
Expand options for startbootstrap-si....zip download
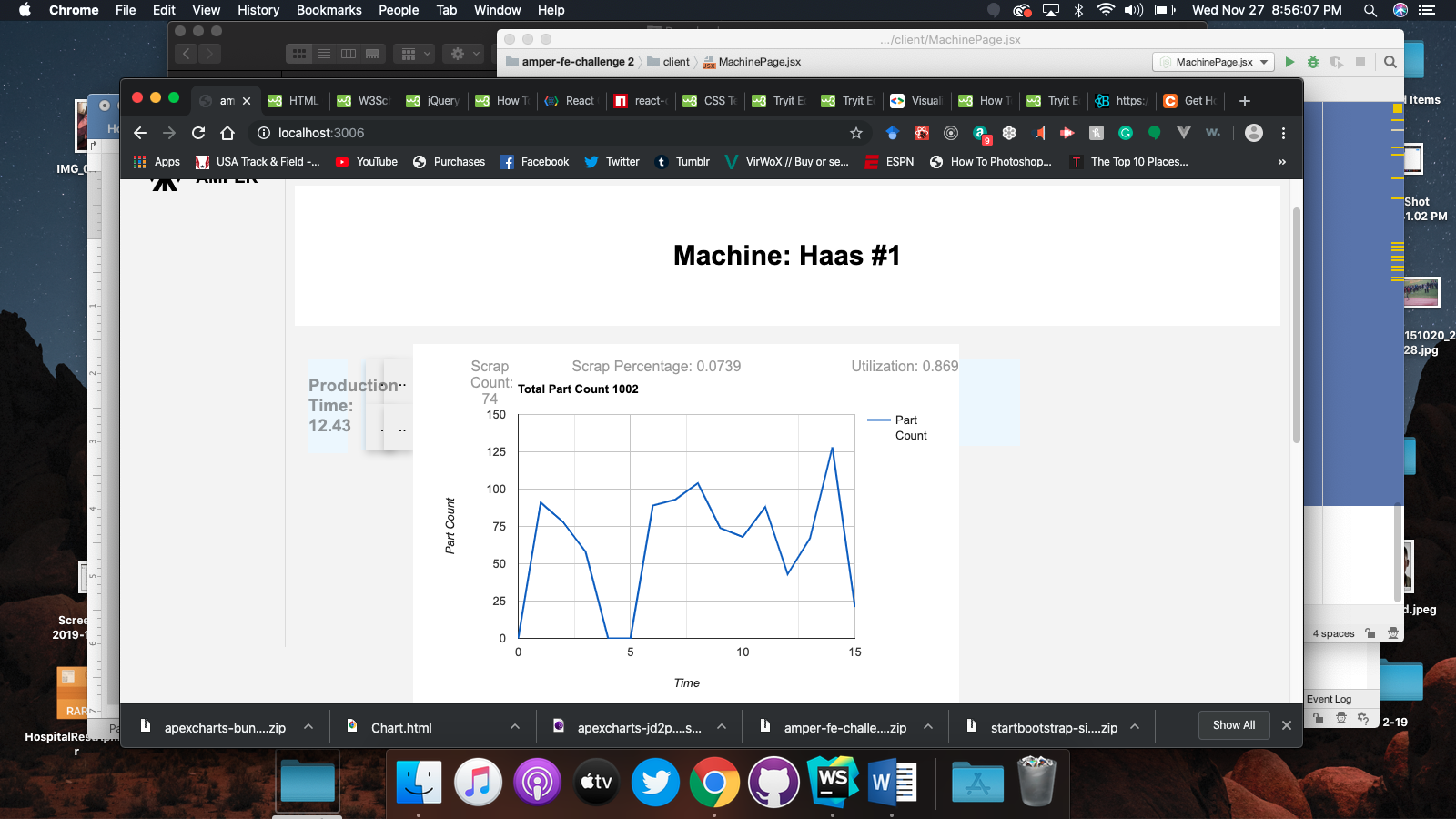click(1135, 726)
